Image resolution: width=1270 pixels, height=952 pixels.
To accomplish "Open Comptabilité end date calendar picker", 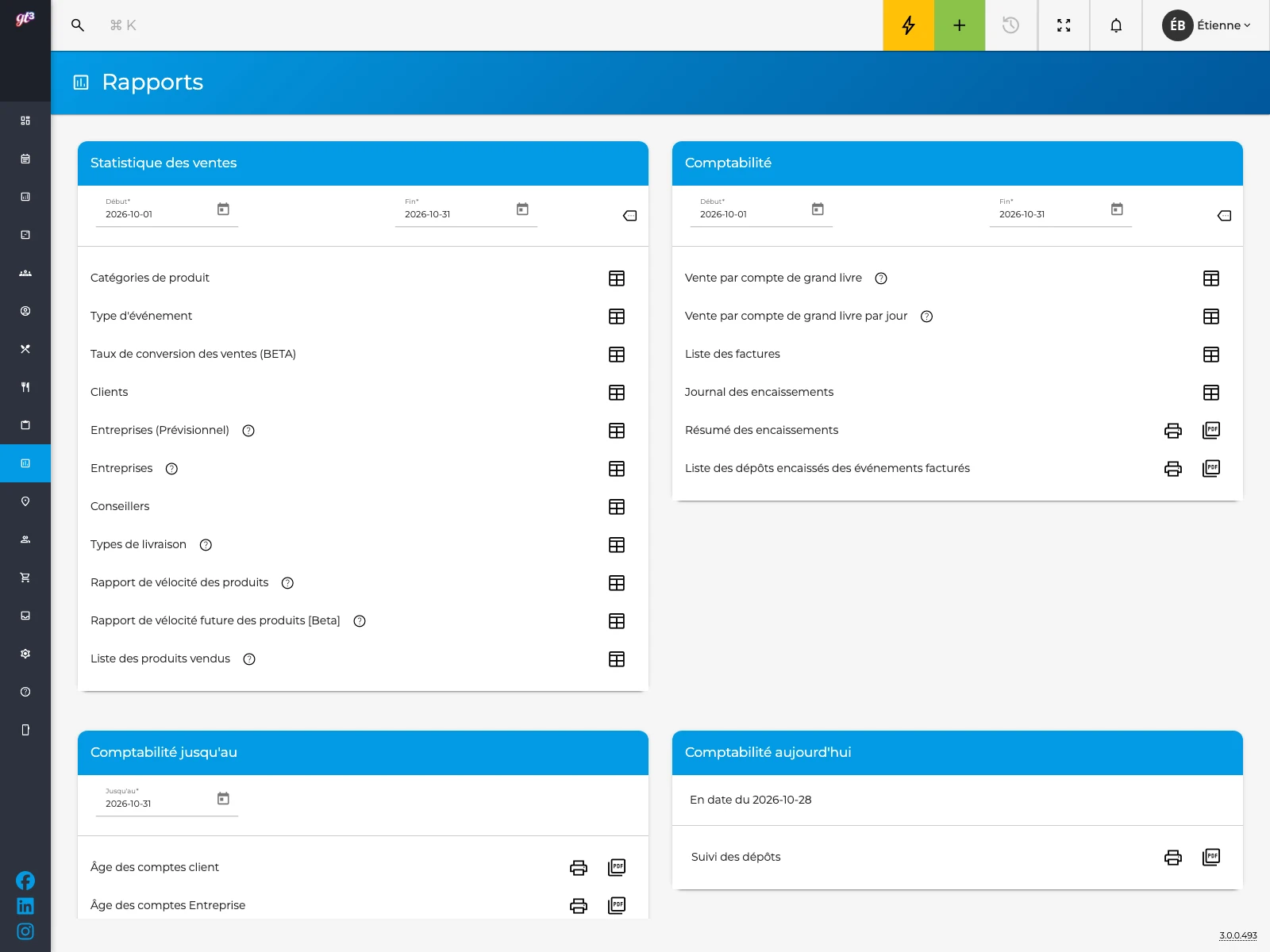I will pos(1117,209).
